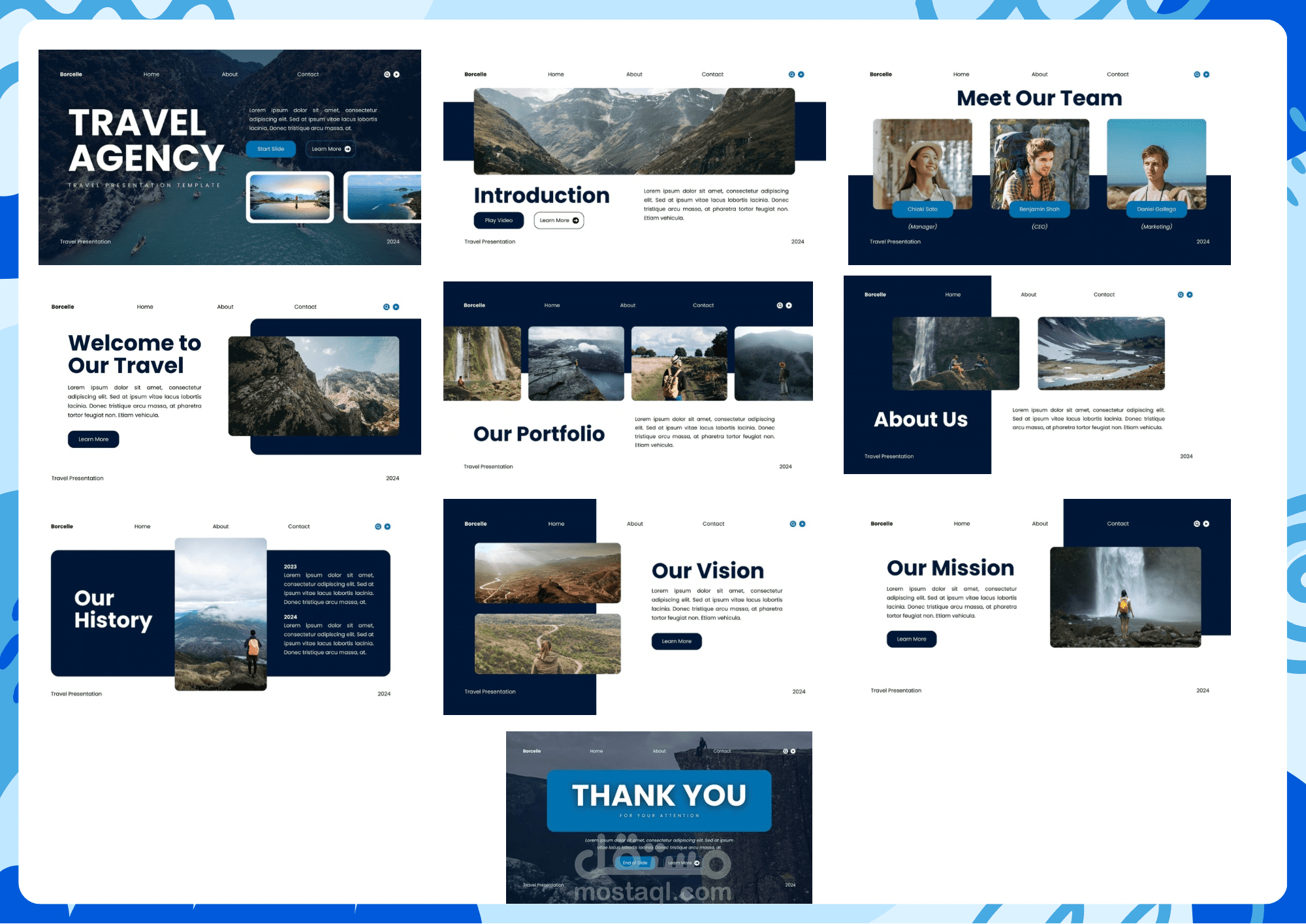Click the Borcelle logo on the Our History slide
Viewport: 1306px width, 924px height.
pyautogui.click(x=62, y=526)
